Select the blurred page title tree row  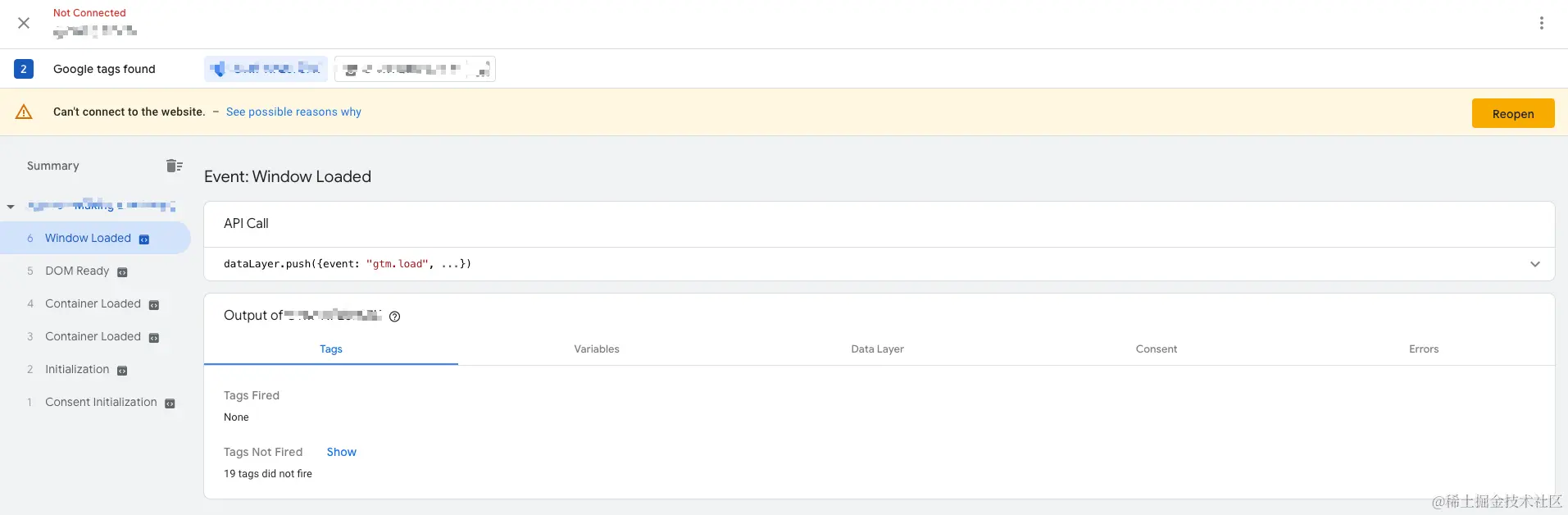click(101, 206)
